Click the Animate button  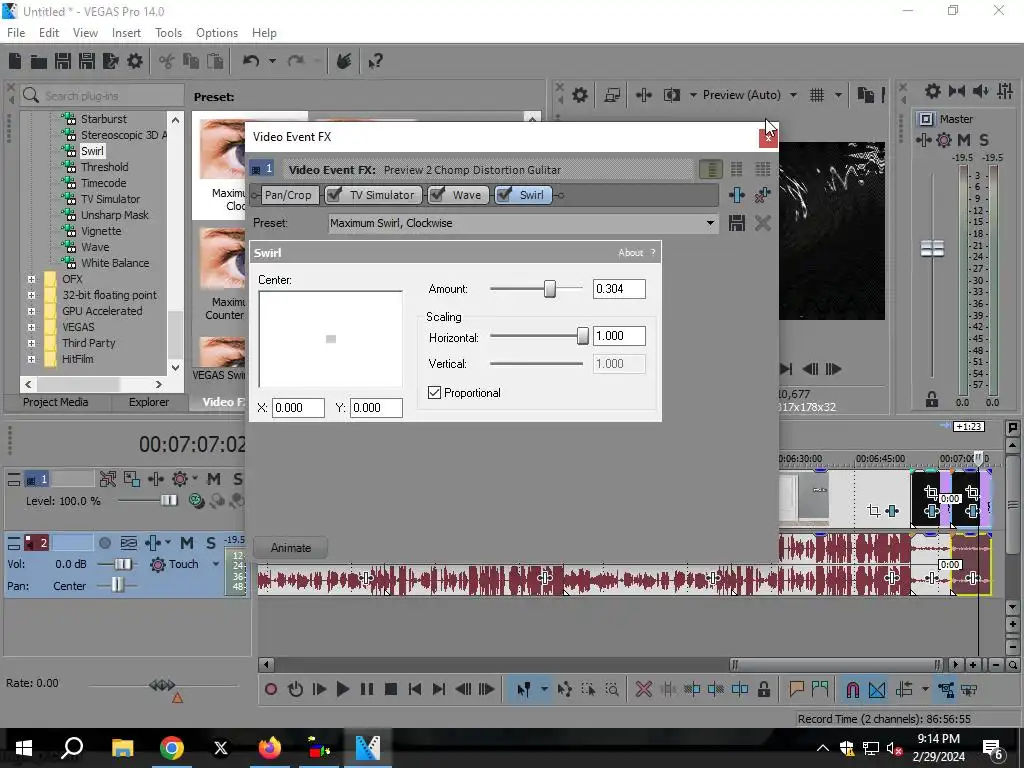pos(291,548)
